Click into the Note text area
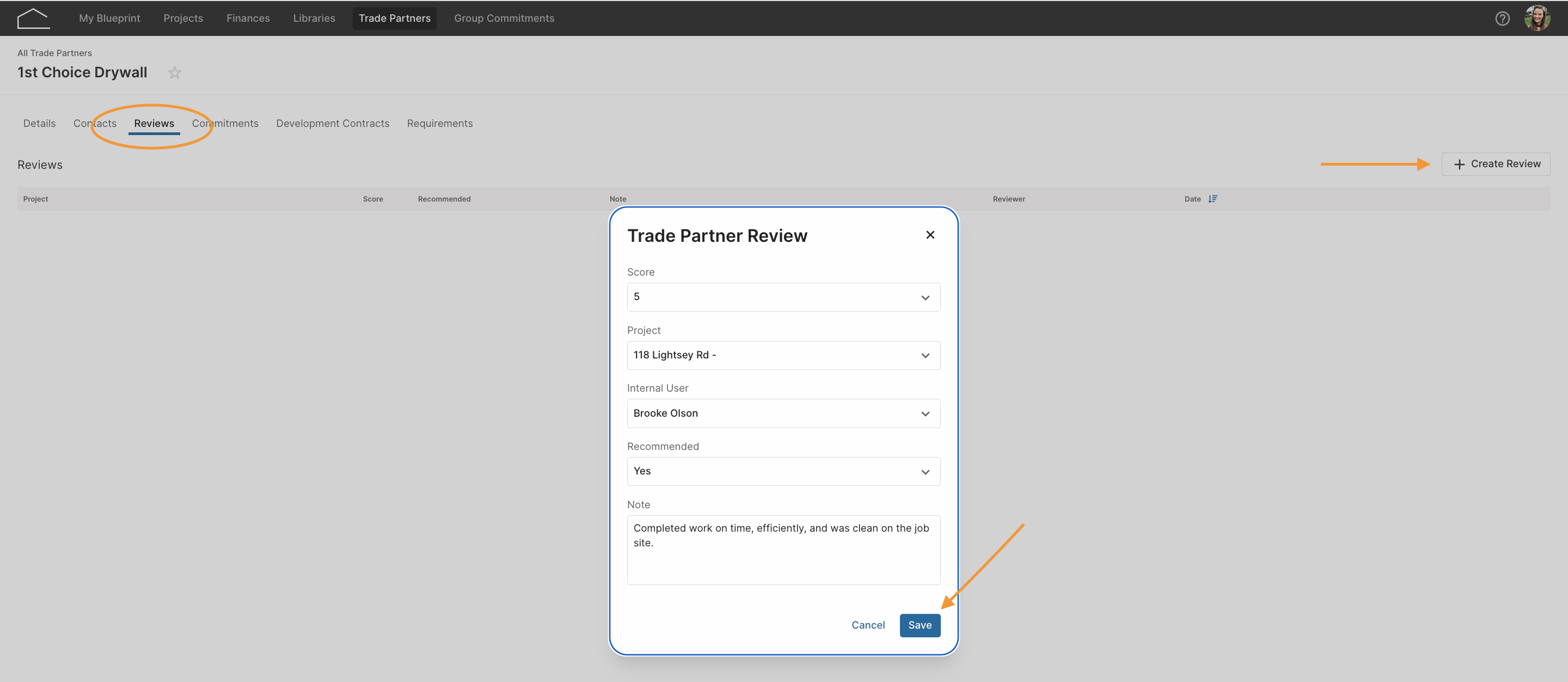 (783, 550)
